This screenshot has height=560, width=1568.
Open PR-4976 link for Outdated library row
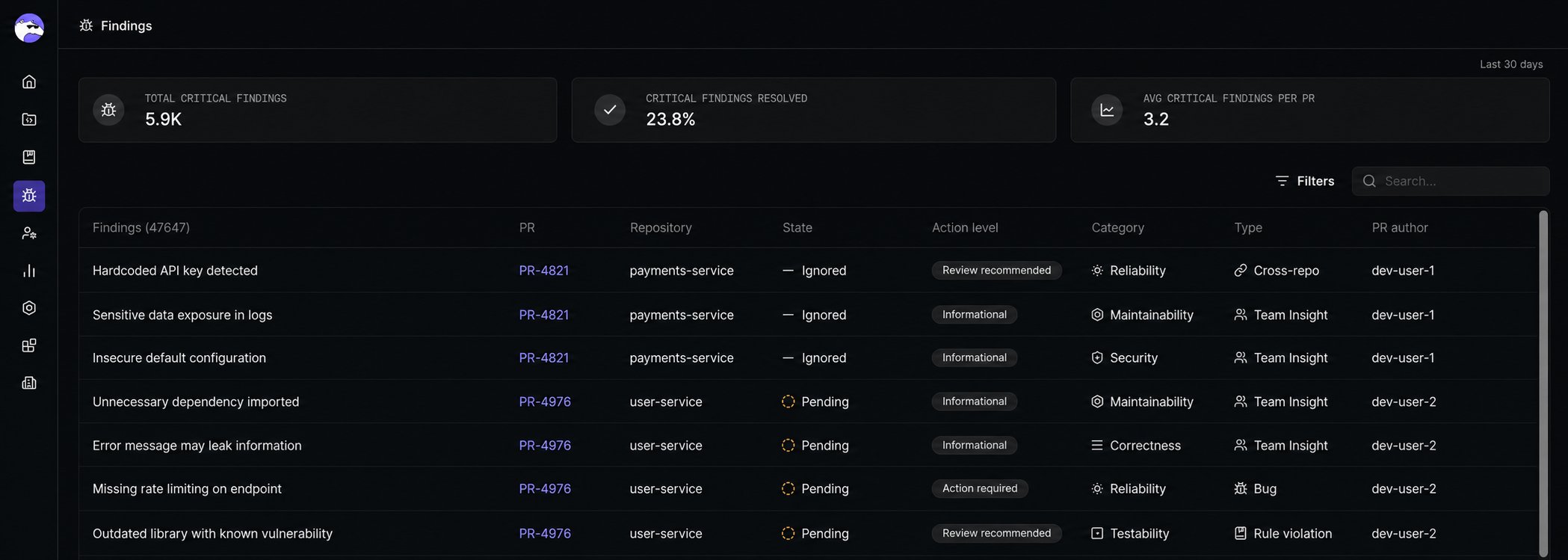click(x=545, y=534)
